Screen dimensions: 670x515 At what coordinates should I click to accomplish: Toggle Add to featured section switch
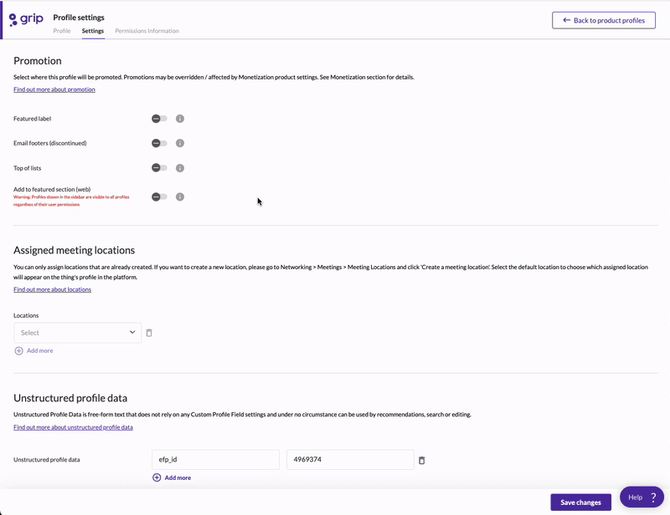point(159,197)
